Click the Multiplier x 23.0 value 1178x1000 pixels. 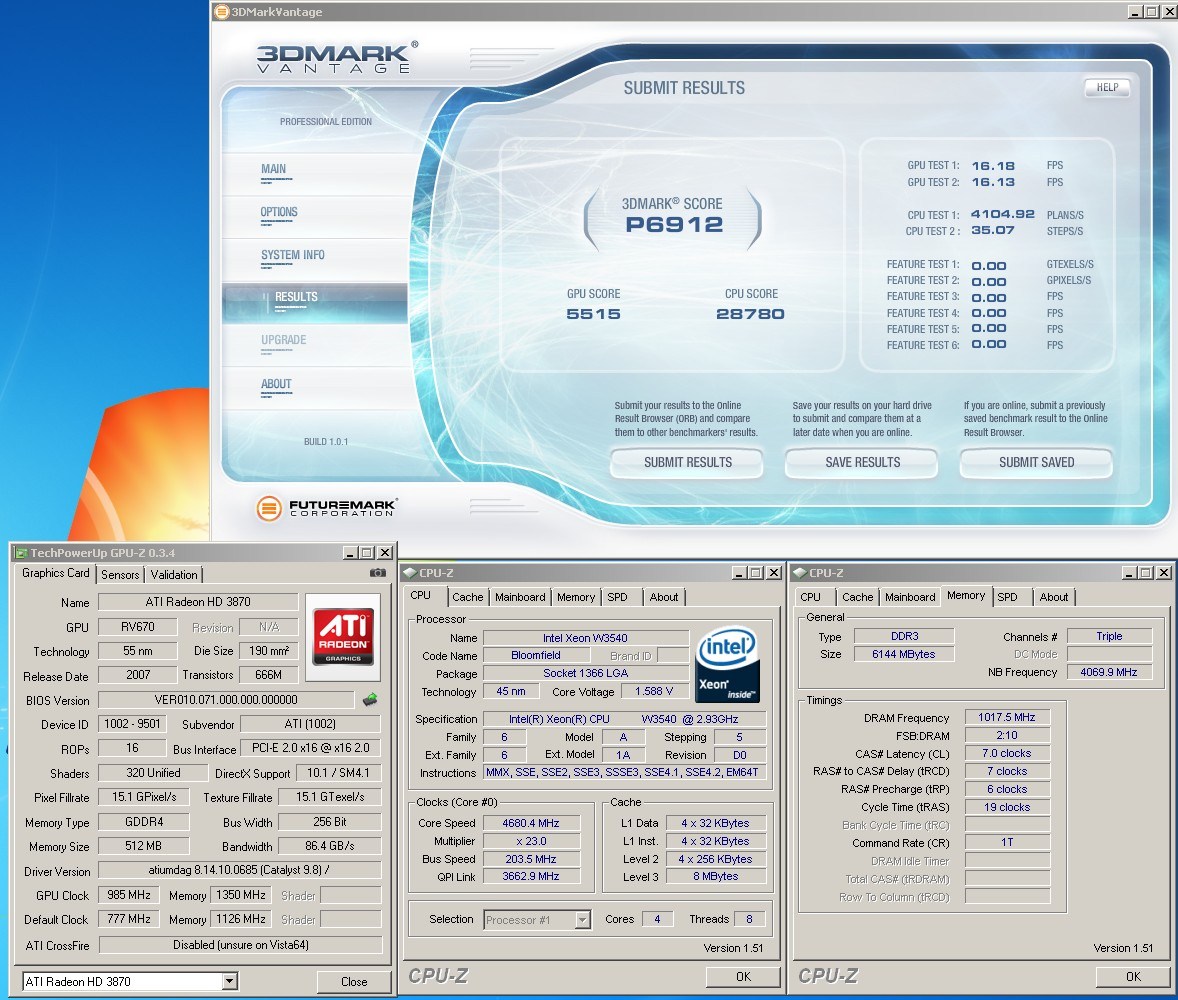pyautogui.click(x=531, y=841)
